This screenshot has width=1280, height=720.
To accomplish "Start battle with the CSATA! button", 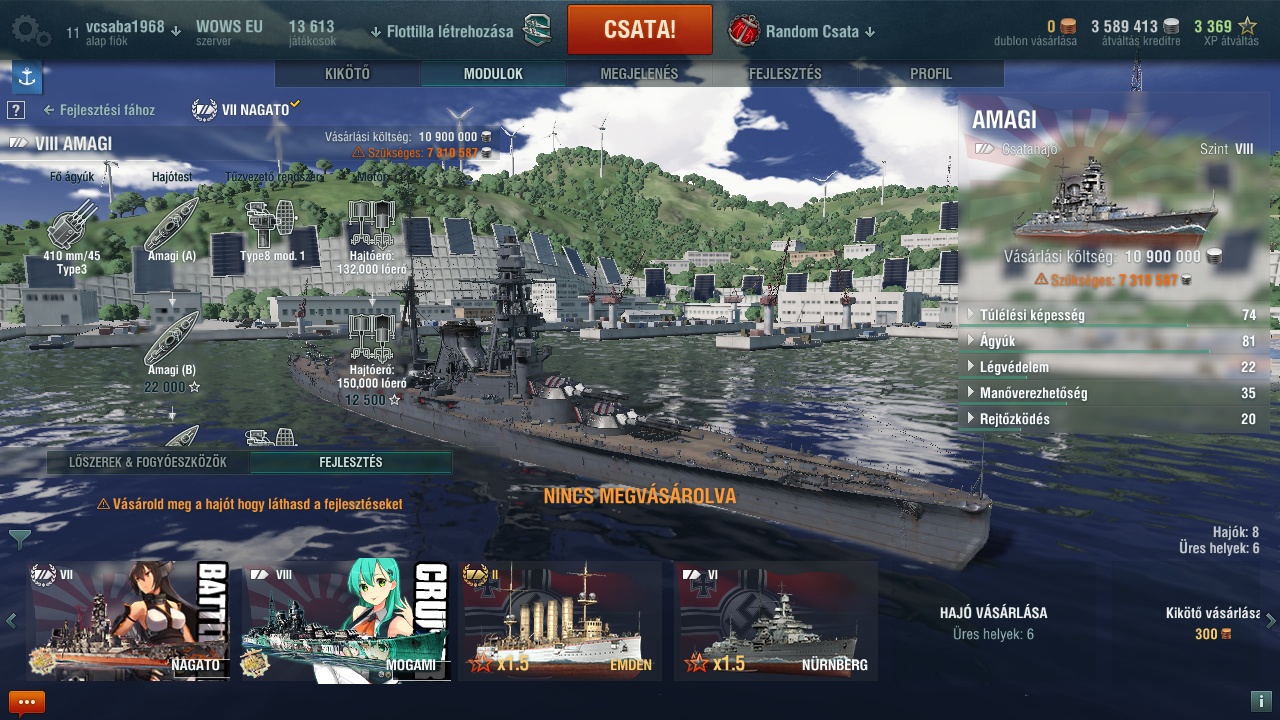I will [640, 29].
